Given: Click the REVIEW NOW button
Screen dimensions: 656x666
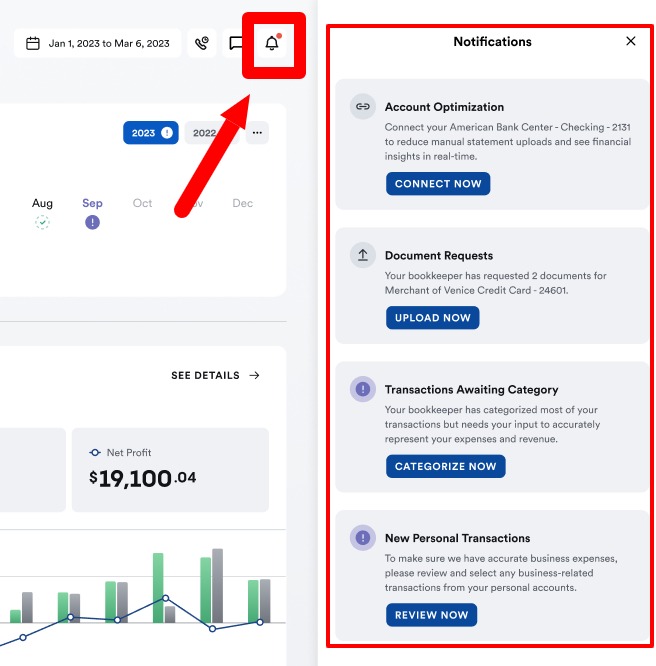Looking at the screenshot, I should coord(431,615).
